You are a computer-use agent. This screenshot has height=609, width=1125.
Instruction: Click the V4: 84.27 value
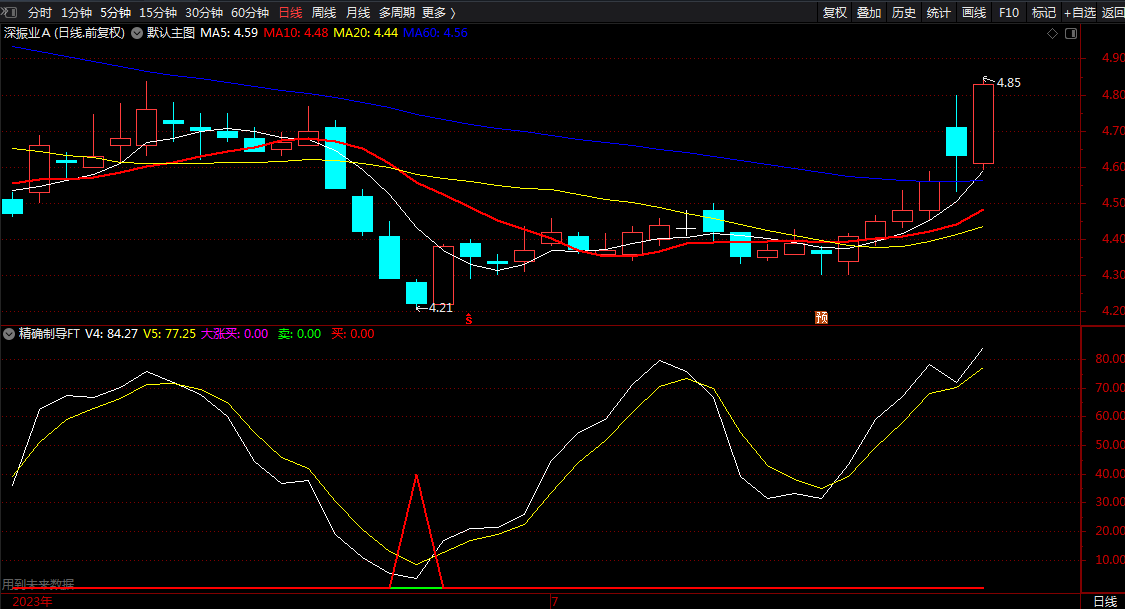click(111, 334)
